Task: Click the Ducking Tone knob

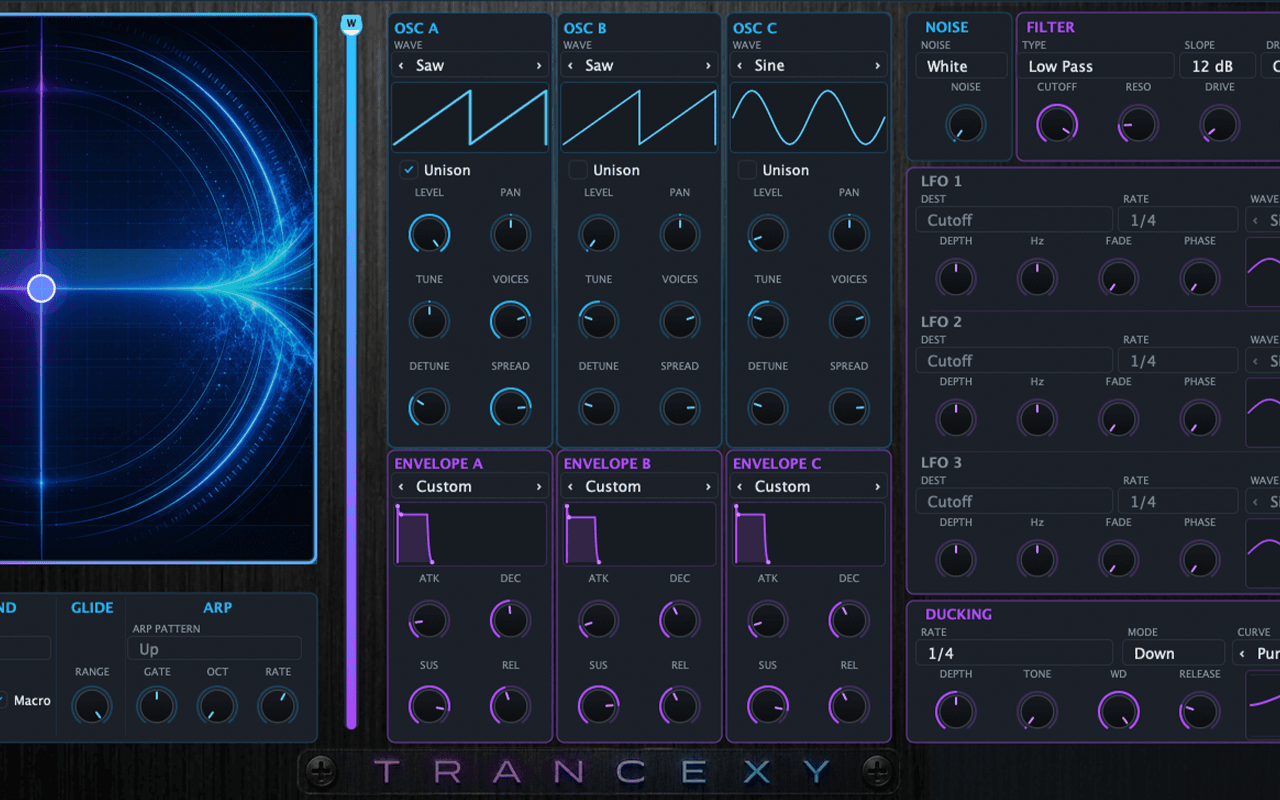Action: [1037, 712]
